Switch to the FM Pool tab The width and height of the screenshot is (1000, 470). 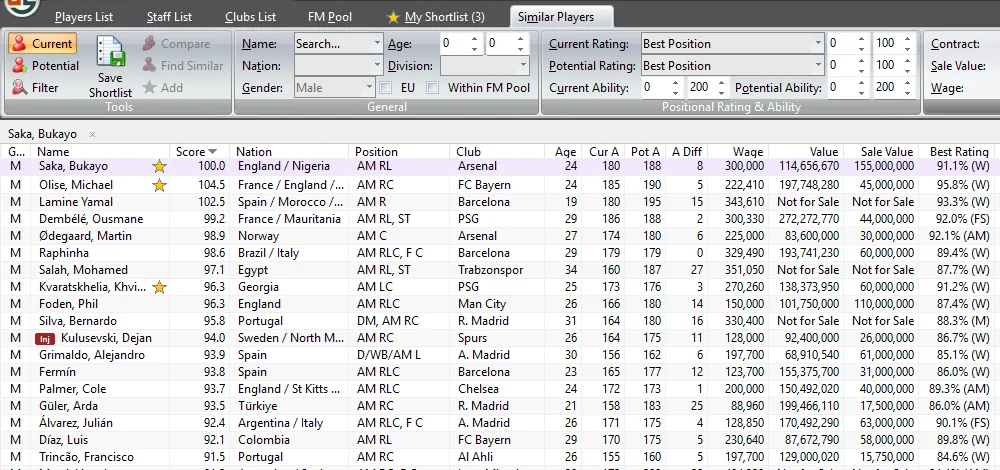pos(330,17)
